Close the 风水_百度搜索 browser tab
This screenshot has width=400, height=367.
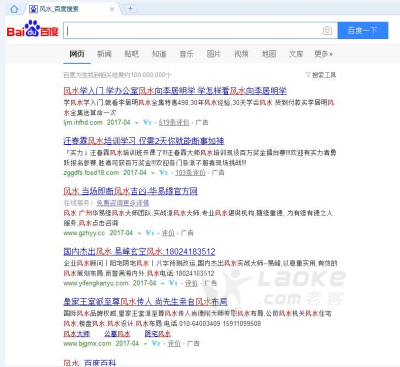[x=112, y=9]
